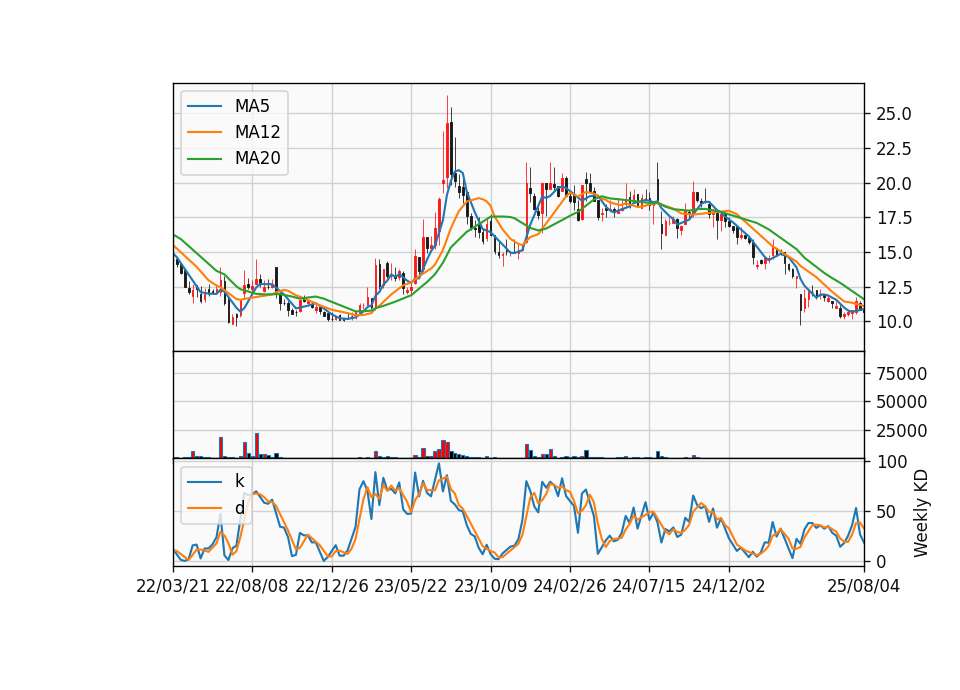Click the 22/12/26 date label
Screen dimensions: 960x690
(x=332, y=586)
